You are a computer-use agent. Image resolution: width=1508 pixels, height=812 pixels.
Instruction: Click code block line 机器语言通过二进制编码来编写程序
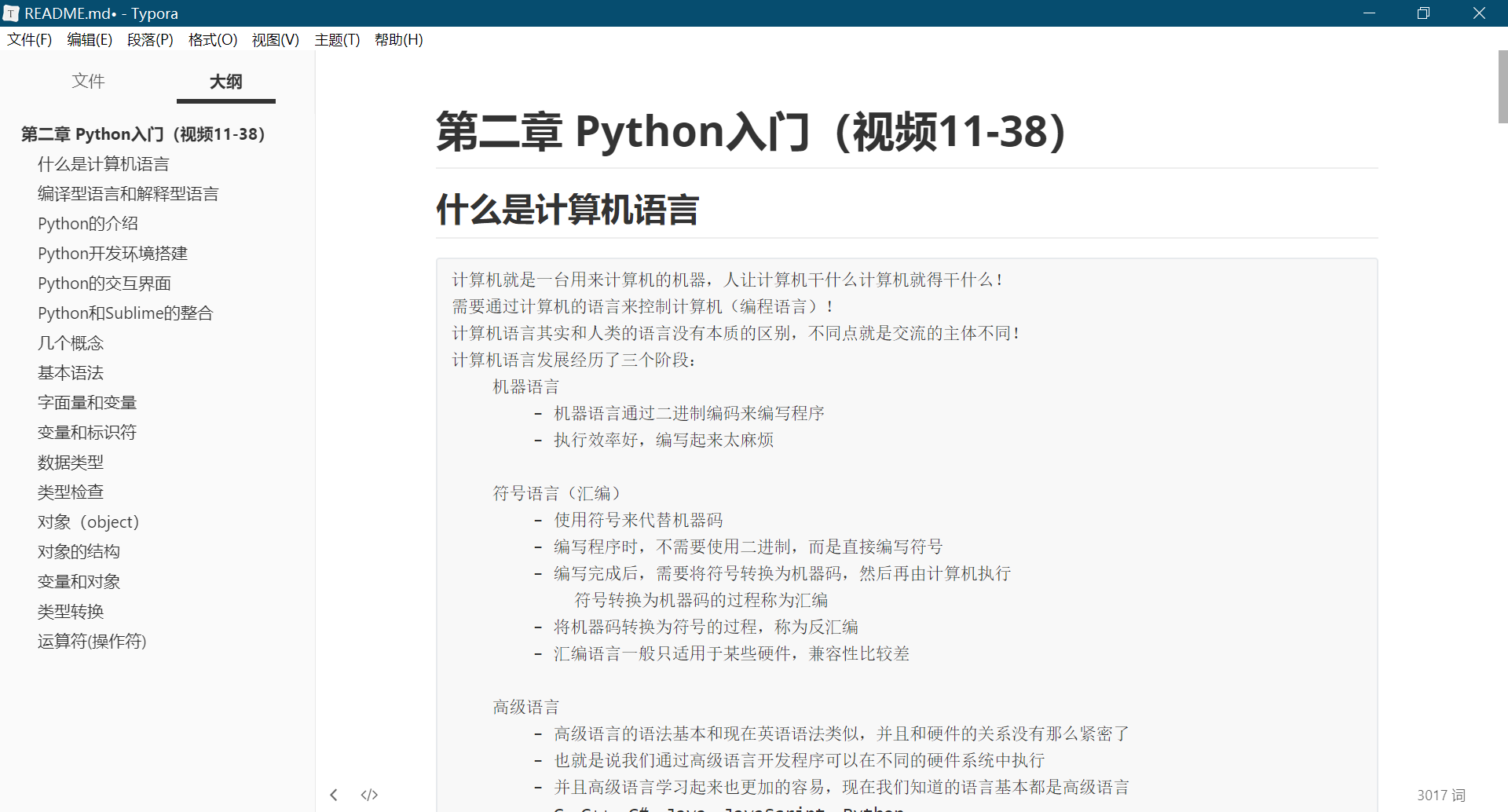click(689, 413)
